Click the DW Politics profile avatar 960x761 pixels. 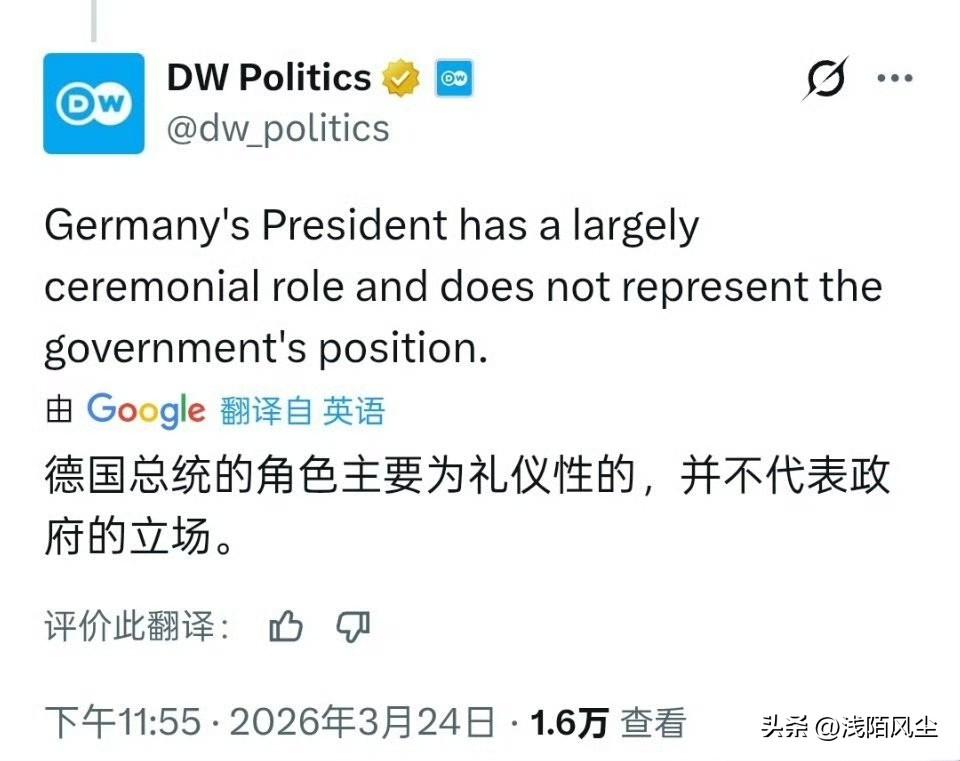point(94,102)
